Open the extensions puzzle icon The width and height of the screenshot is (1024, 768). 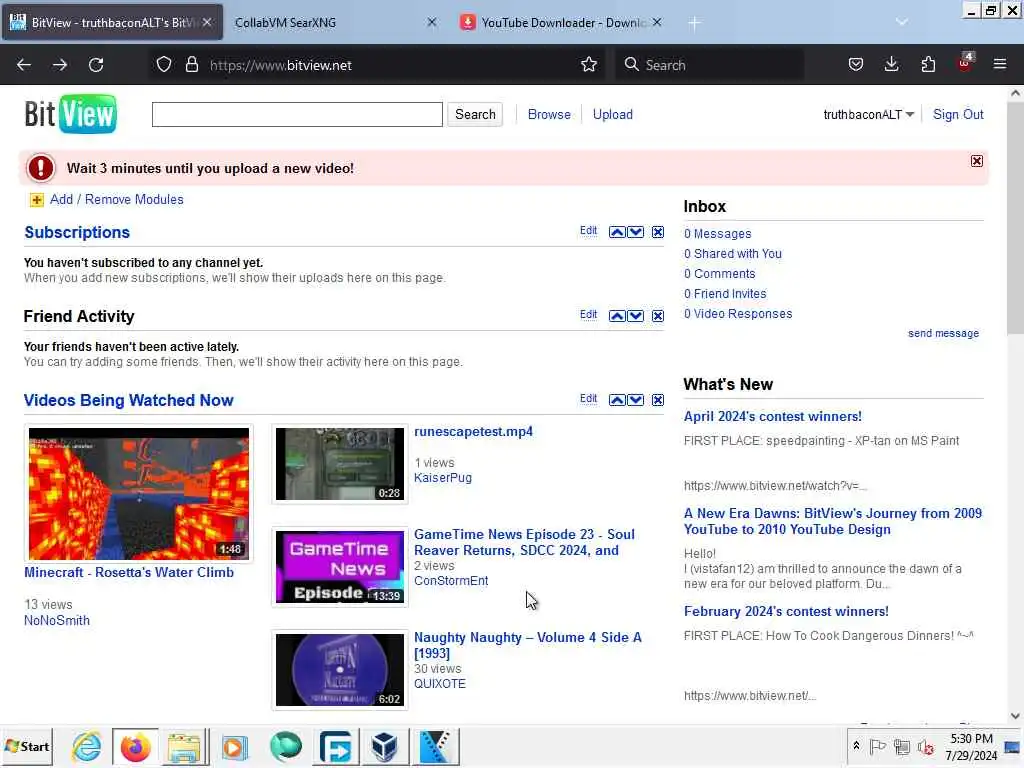pos(928,65)
